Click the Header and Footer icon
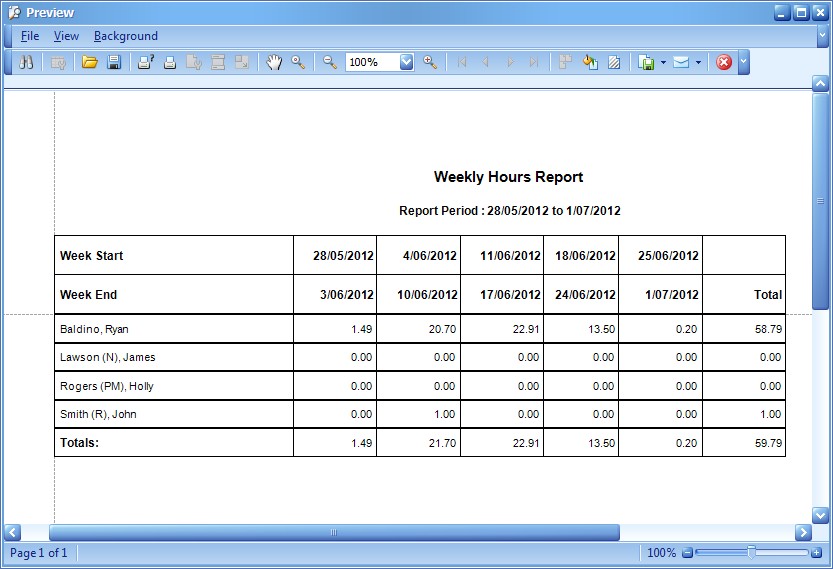 218,62
